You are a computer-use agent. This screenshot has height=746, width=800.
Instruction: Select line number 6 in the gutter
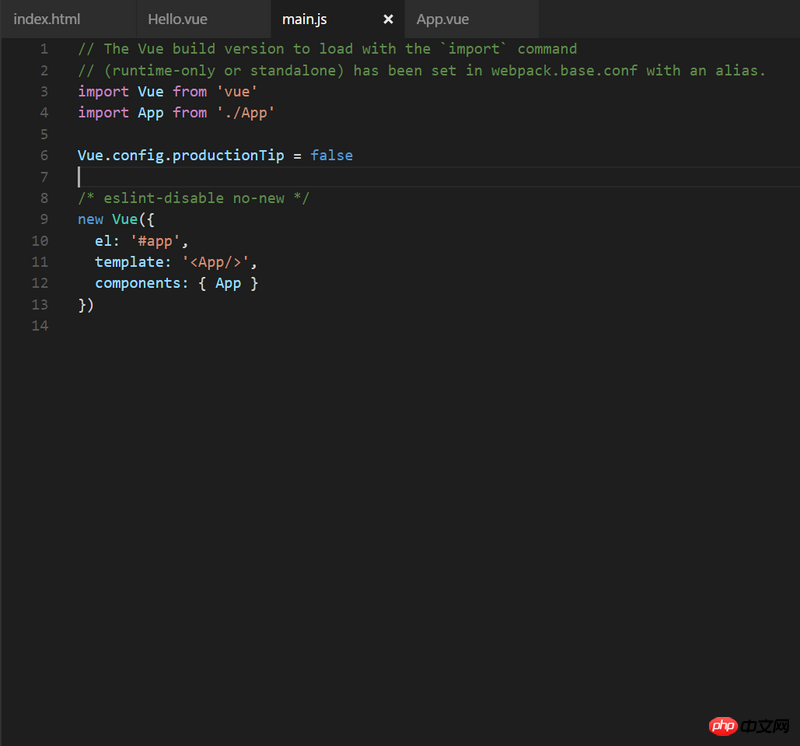[43, 155]
